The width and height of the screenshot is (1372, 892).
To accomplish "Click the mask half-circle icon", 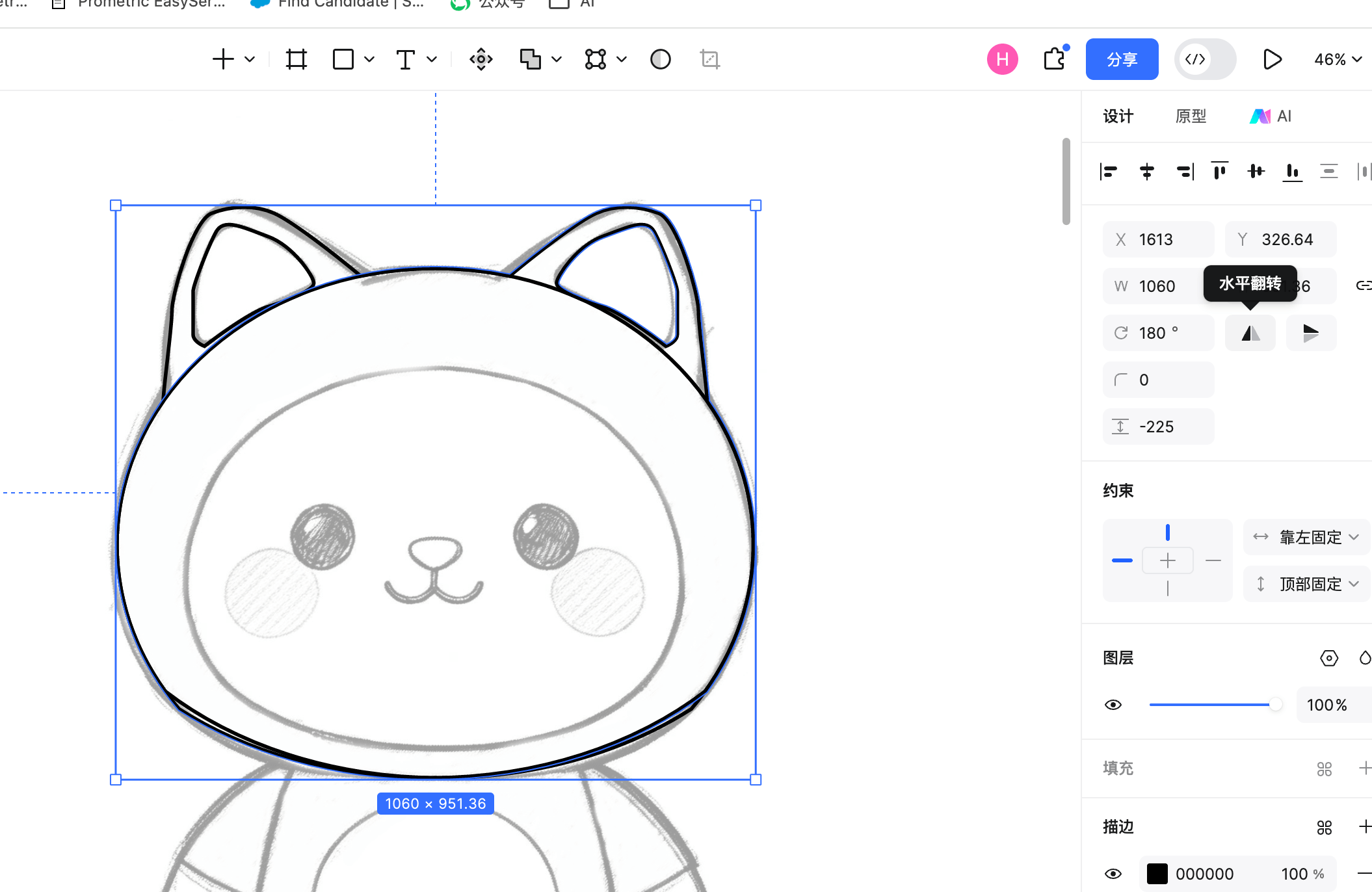I will (x=660, y=59).
